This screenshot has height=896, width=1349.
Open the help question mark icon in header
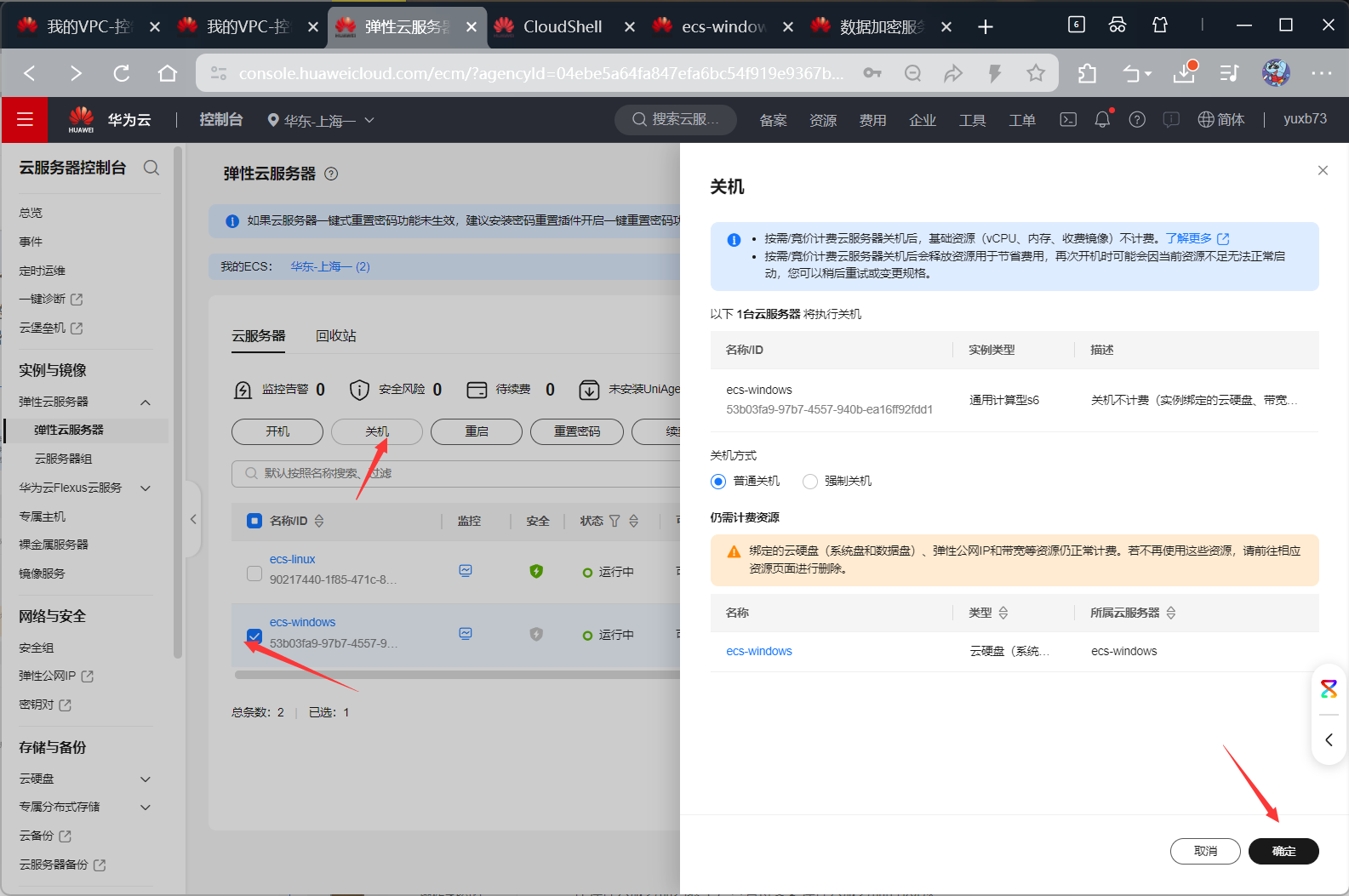pyautogui.click(x=1137, y=120)
